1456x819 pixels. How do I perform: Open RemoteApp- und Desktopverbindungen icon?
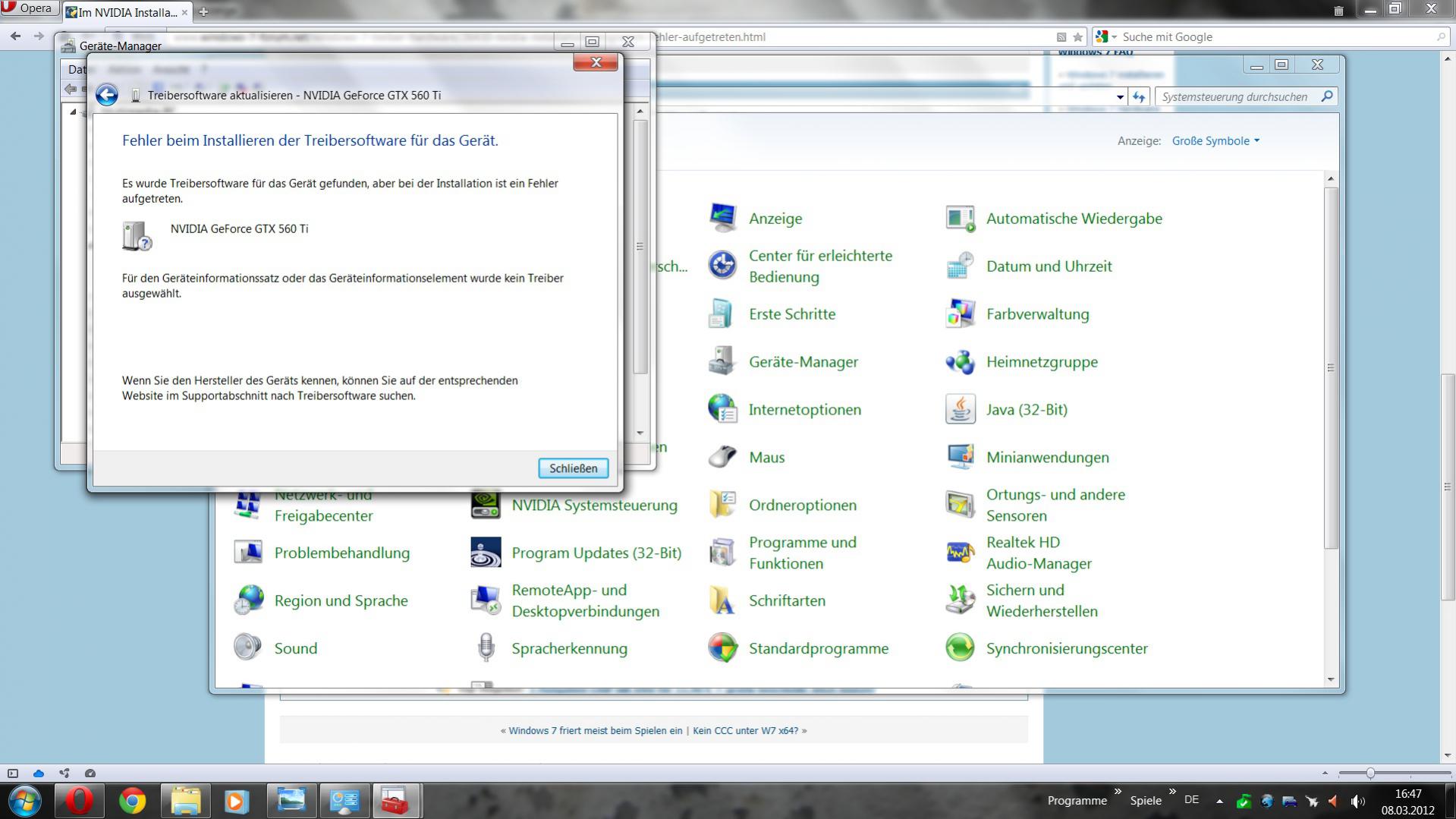pyautogui.click(x=486, y=601)
